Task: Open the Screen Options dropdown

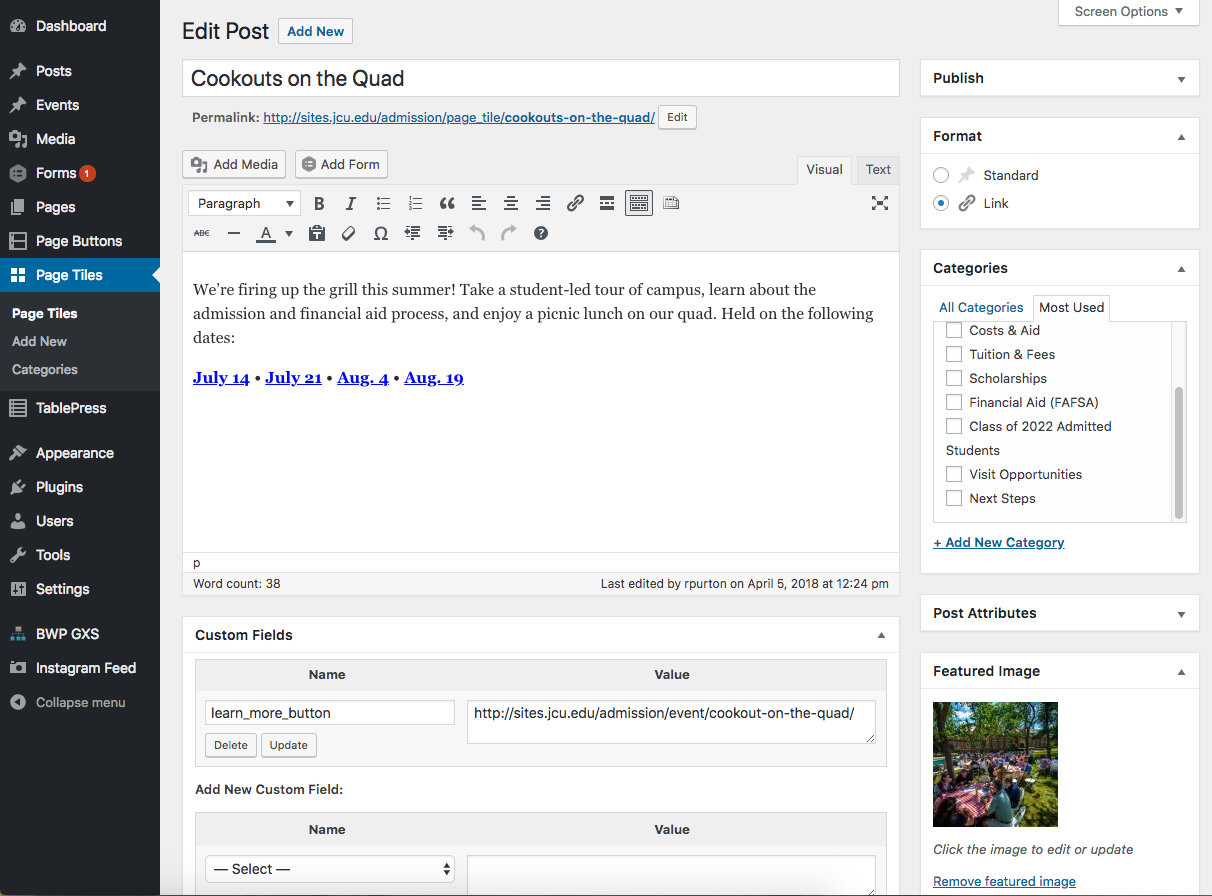Action: click(1129, 12)
